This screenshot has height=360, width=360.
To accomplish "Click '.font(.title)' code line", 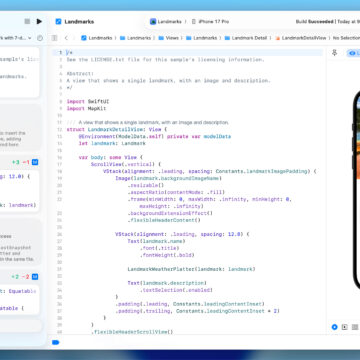I will (x=159, y=248).
